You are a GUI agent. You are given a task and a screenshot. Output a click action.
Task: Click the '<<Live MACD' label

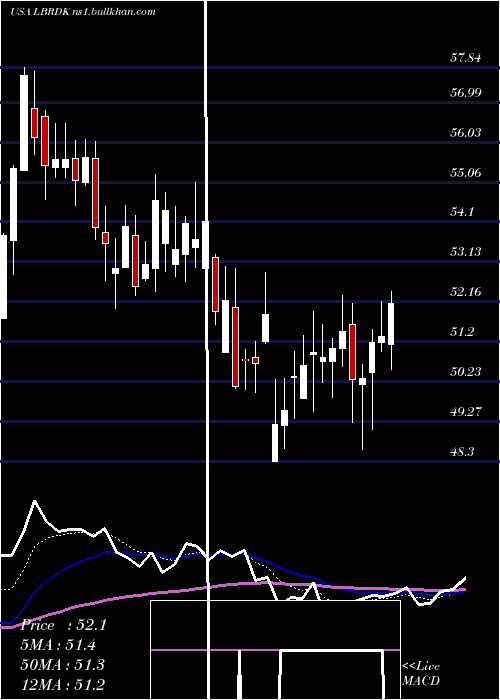point(421,674)
